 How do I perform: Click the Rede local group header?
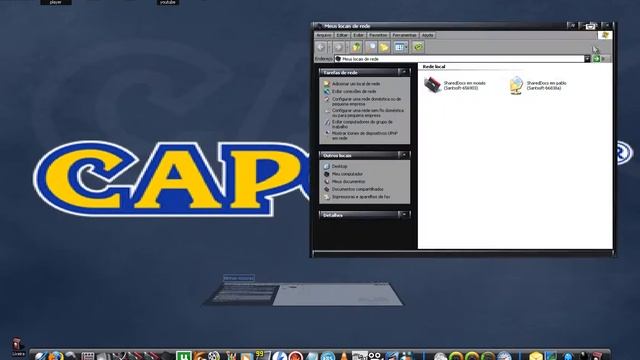pyautogui.click(x=434, y=66)
